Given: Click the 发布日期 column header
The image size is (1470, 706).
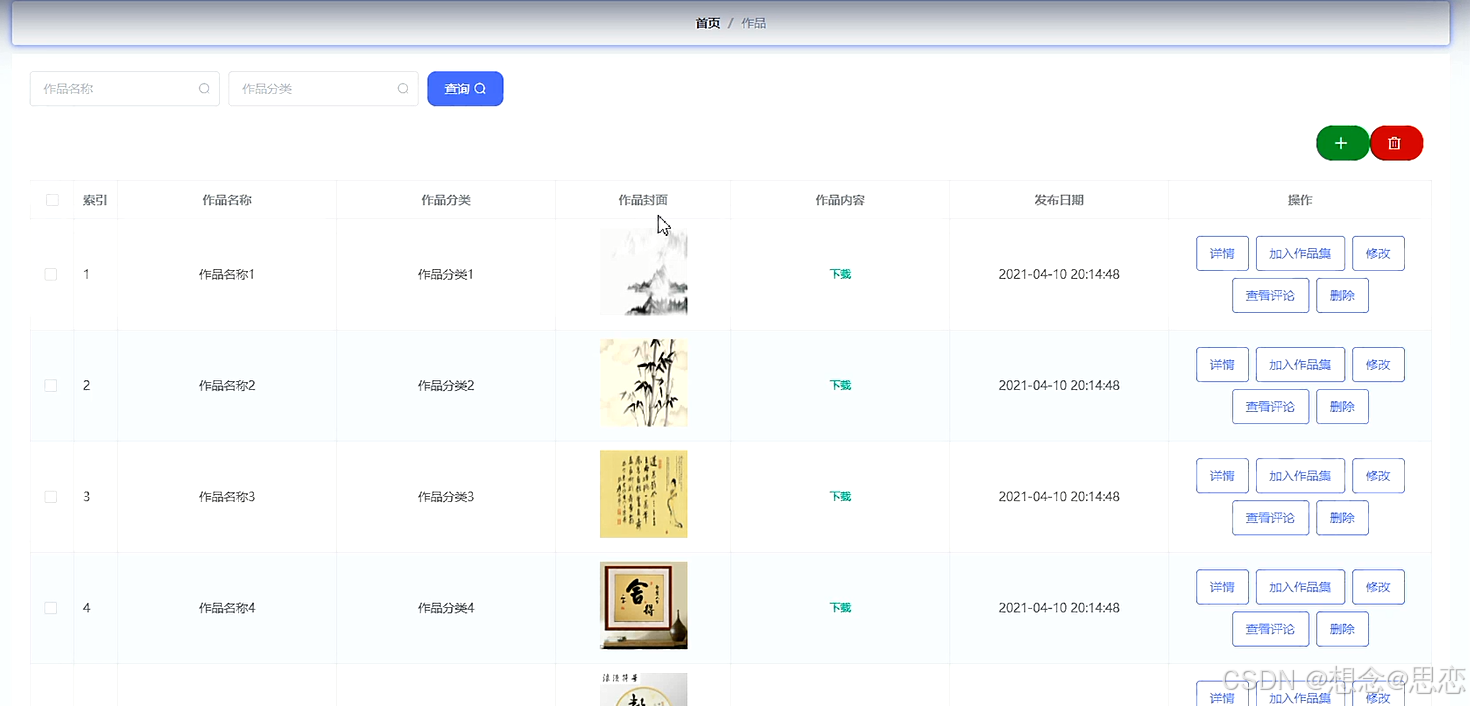Looking at the screenshot, I should (1059, 200).
